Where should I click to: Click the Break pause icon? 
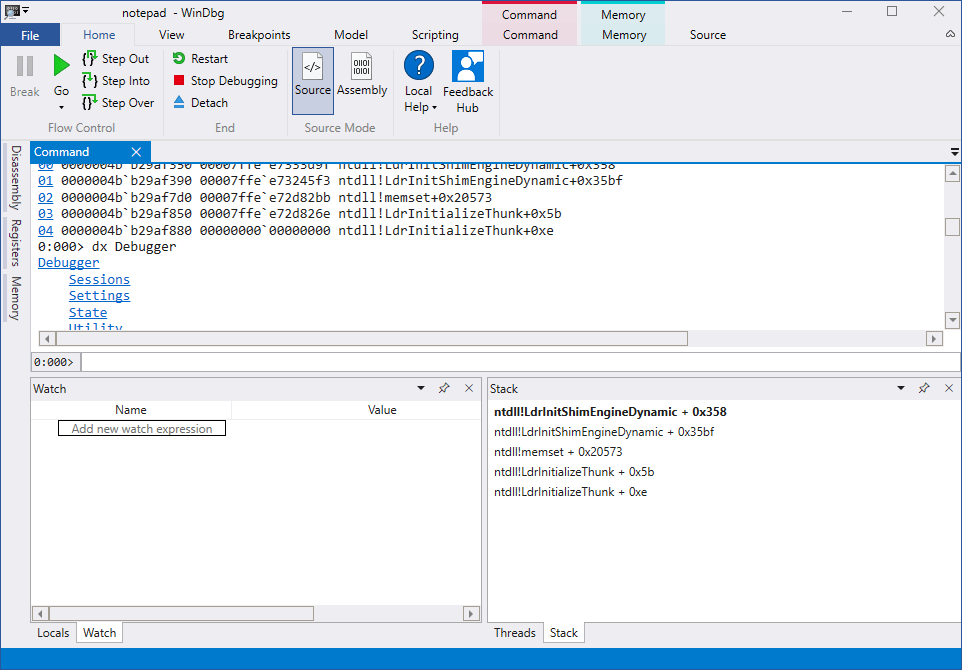click(25, 66)
